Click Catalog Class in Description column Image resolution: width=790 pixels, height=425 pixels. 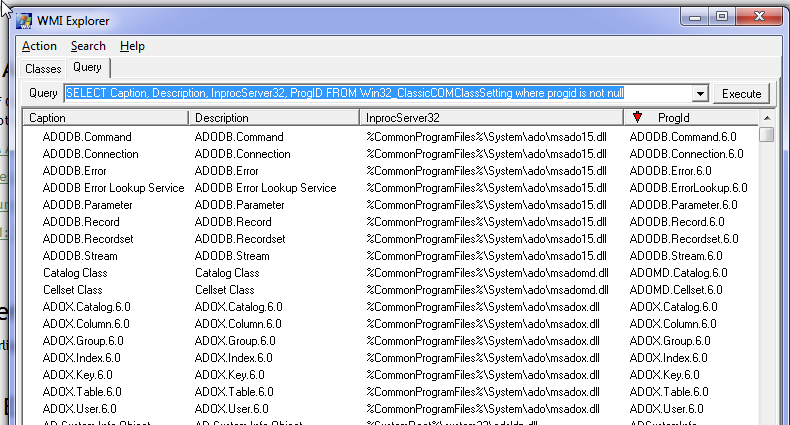pyautogui.click(x=227, y=273)
